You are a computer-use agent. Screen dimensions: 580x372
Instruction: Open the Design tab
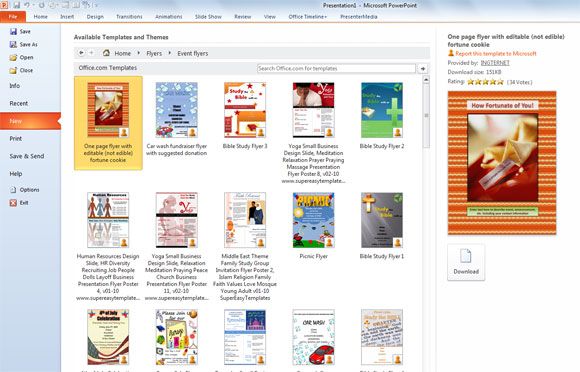click(95, 17)
